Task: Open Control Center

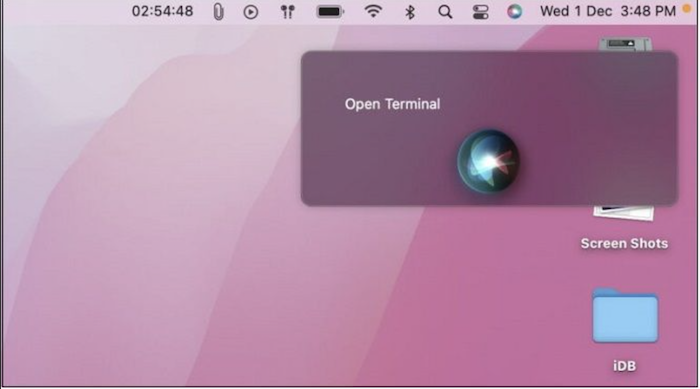Action: [480, 12]
